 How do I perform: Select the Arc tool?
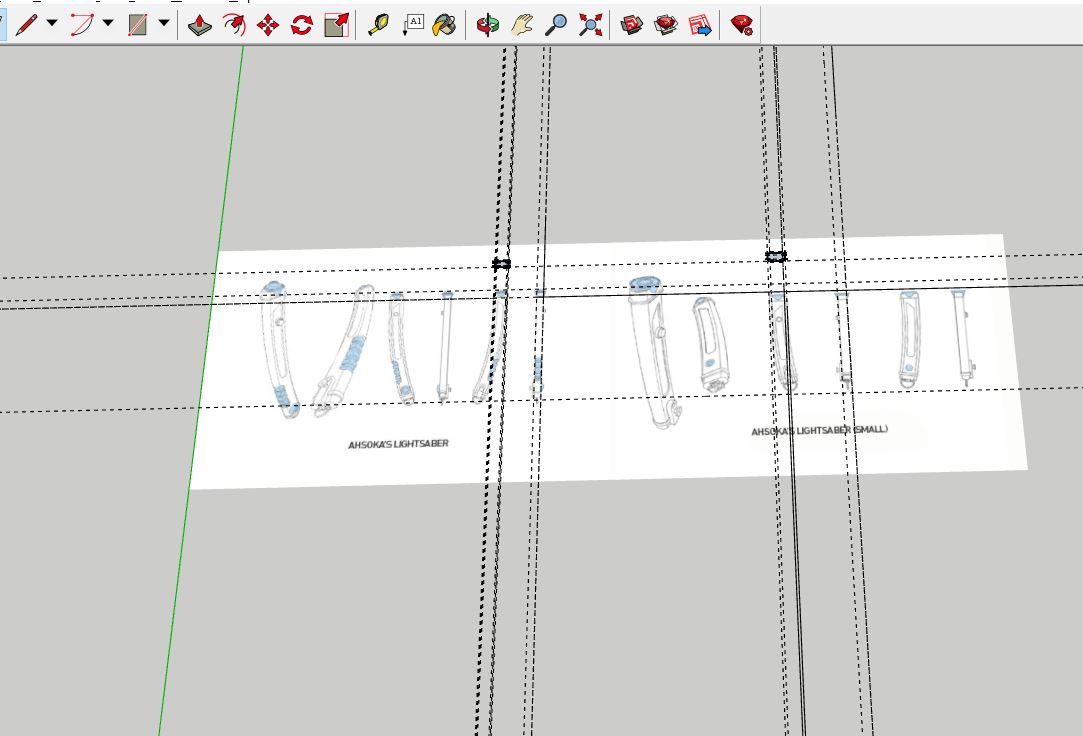coord(82,25)
